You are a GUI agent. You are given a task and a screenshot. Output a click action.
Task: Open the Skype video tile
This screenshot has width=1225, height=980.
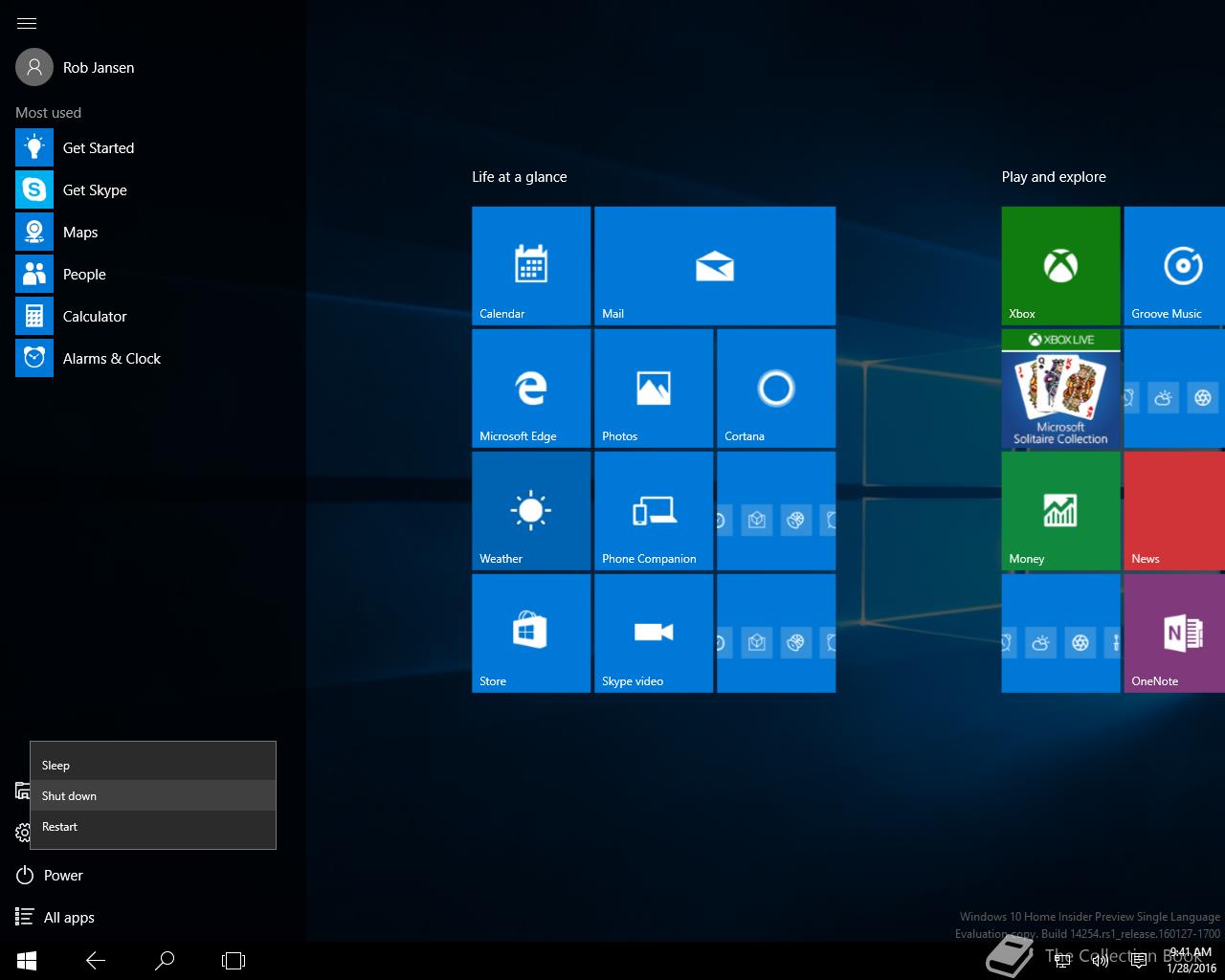(654, 634)
